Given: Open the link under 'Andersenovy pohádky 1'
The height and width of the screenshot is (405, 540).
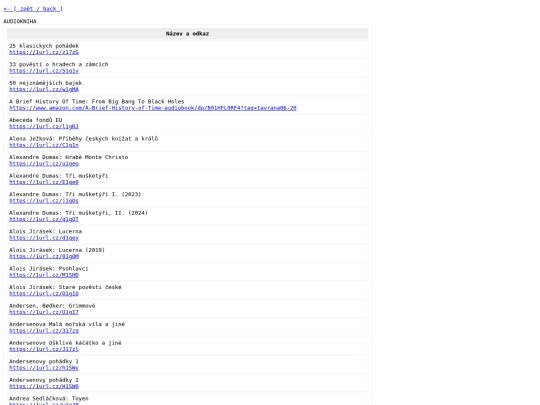Looking at the screenshot, I should pyautogui.click(x=44, y=368).
